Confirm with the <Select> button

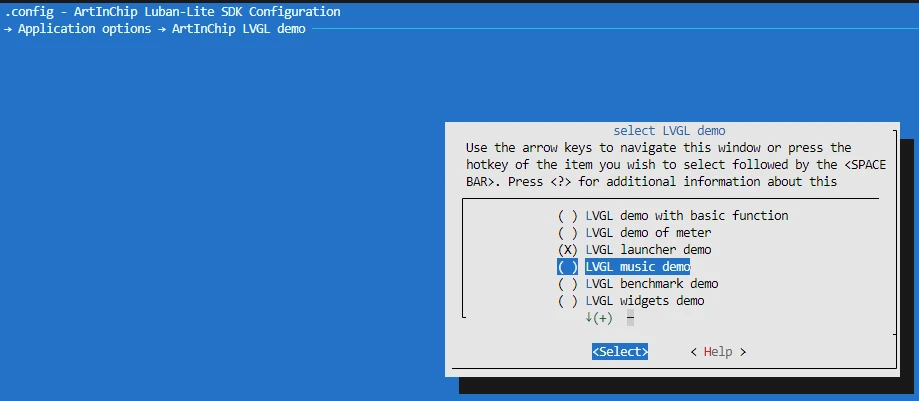[x=620, y=352]
